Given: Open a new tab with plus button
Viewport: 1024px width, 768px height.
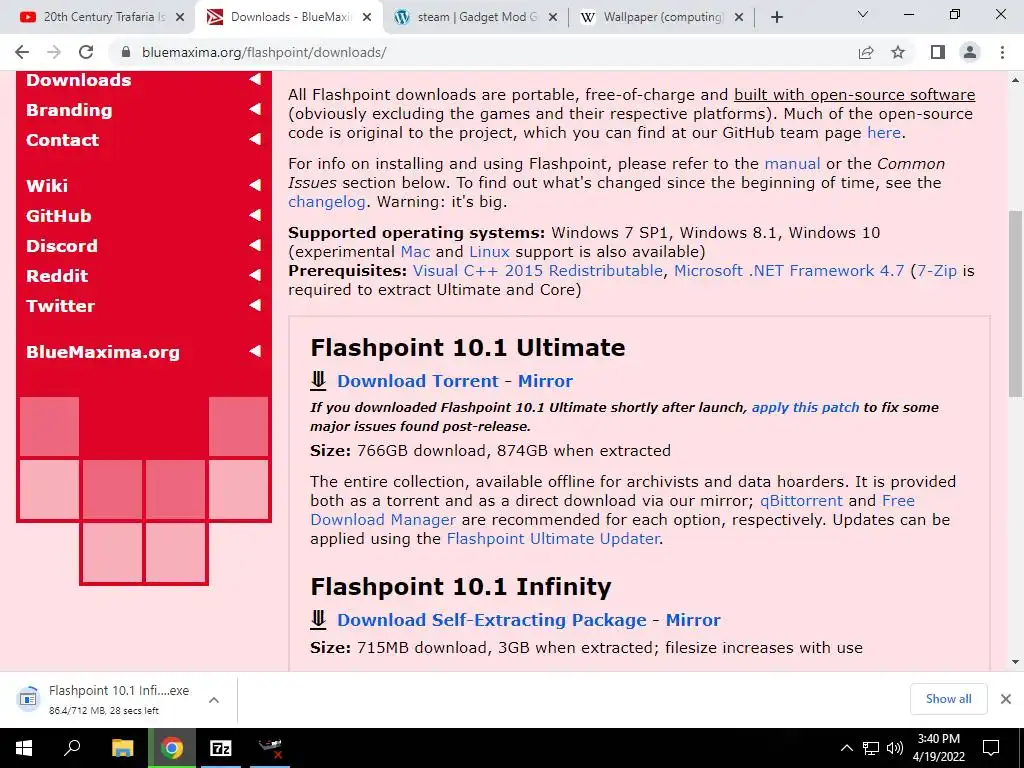Looking at the screenshot, I should pos(776,17).
